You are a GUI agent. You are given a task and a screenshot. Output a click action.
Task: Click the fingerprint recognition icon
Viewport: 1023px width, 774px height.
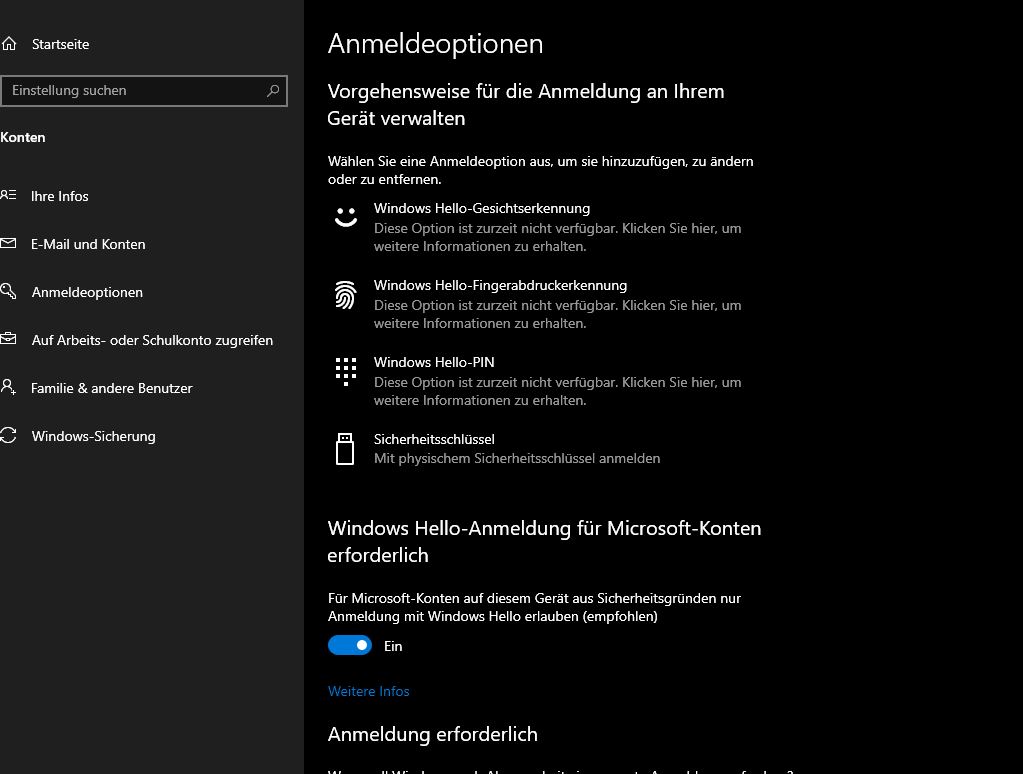tap(346, 294)
